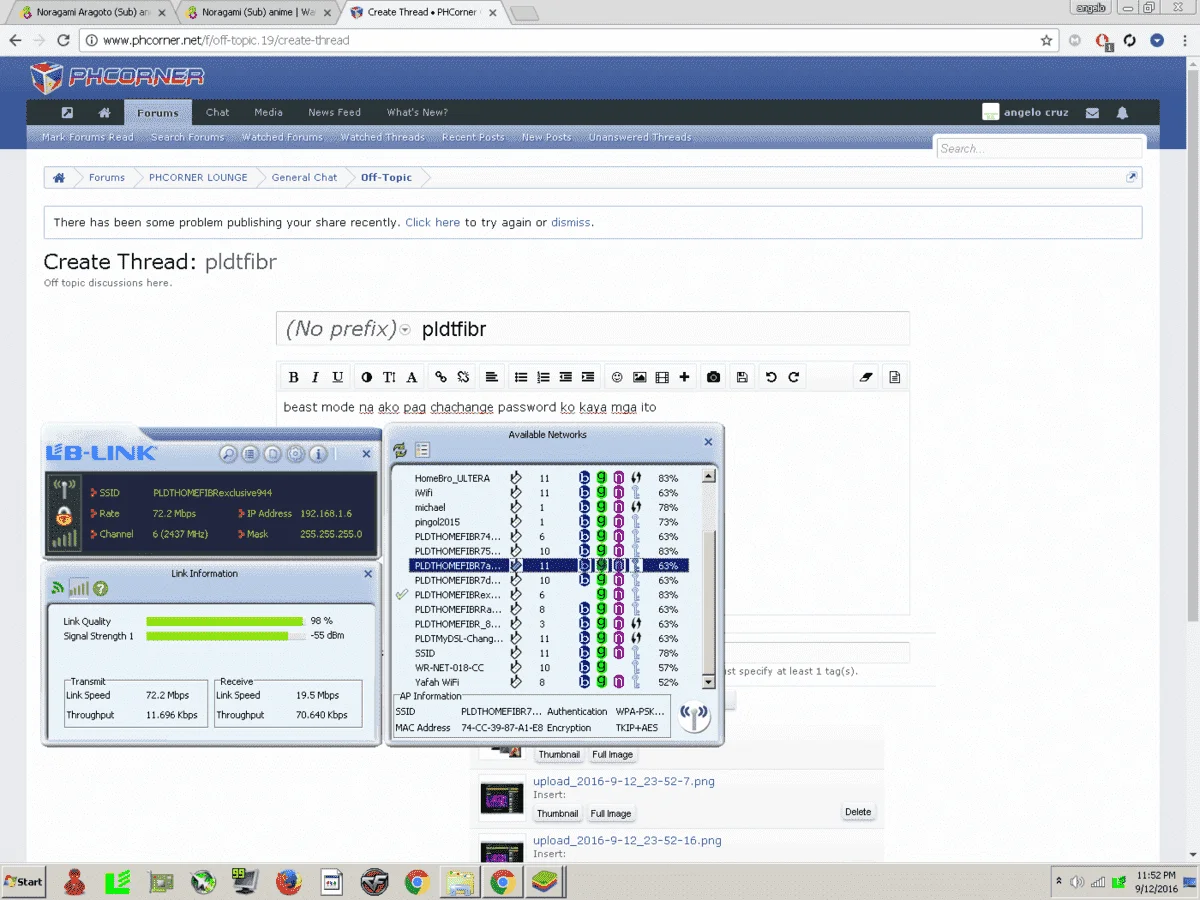Dismiss the share problem notice
1200x900 pixels.
[571, 222]
